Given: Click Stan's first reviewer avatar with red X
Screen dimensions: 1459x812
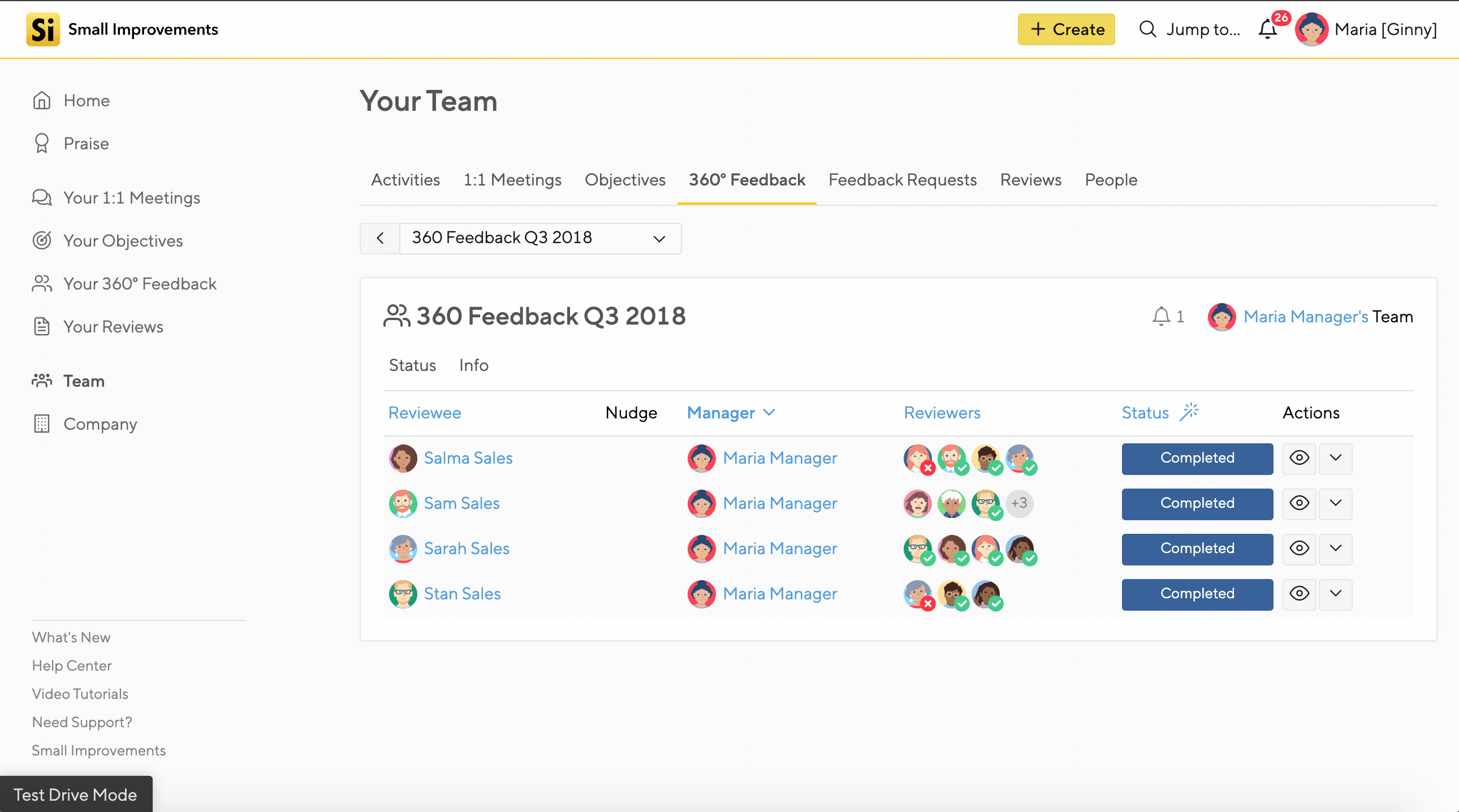Looking at the screenshot, I should pos(918,594).
